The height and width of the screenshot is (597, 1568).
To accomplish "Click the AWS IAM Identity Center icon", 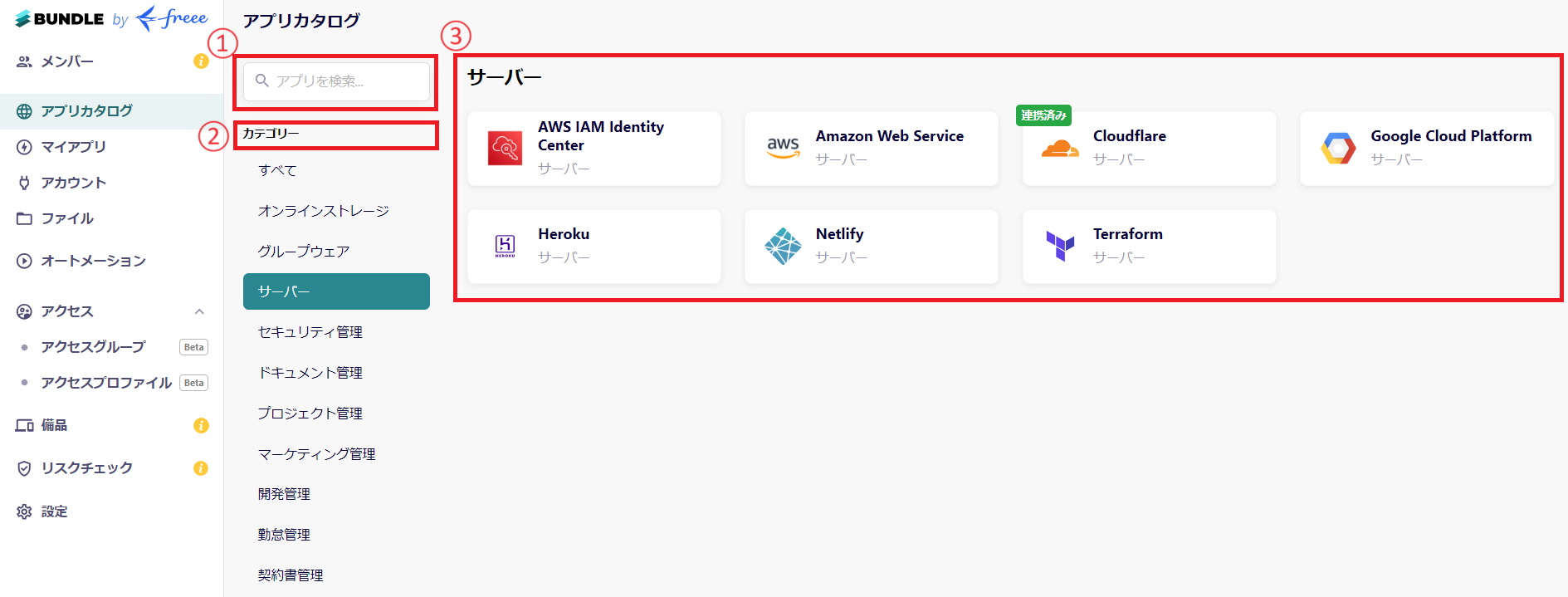I will (505, 148).
